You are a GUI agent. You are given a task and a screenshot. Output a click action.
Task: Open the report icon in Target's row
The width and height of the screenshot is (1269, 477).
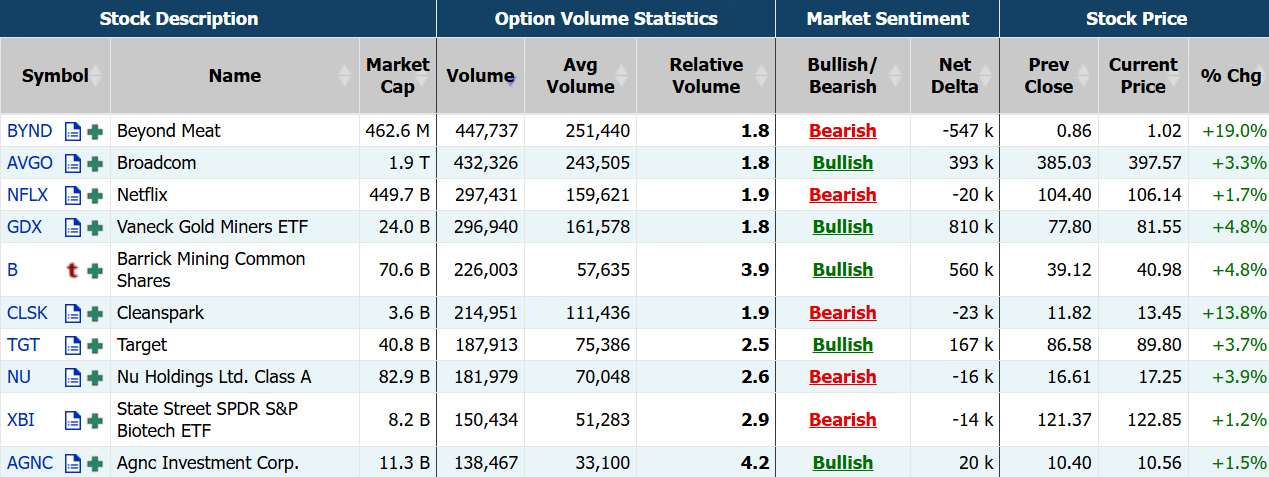pyautogui.click(x=72, y=345)
